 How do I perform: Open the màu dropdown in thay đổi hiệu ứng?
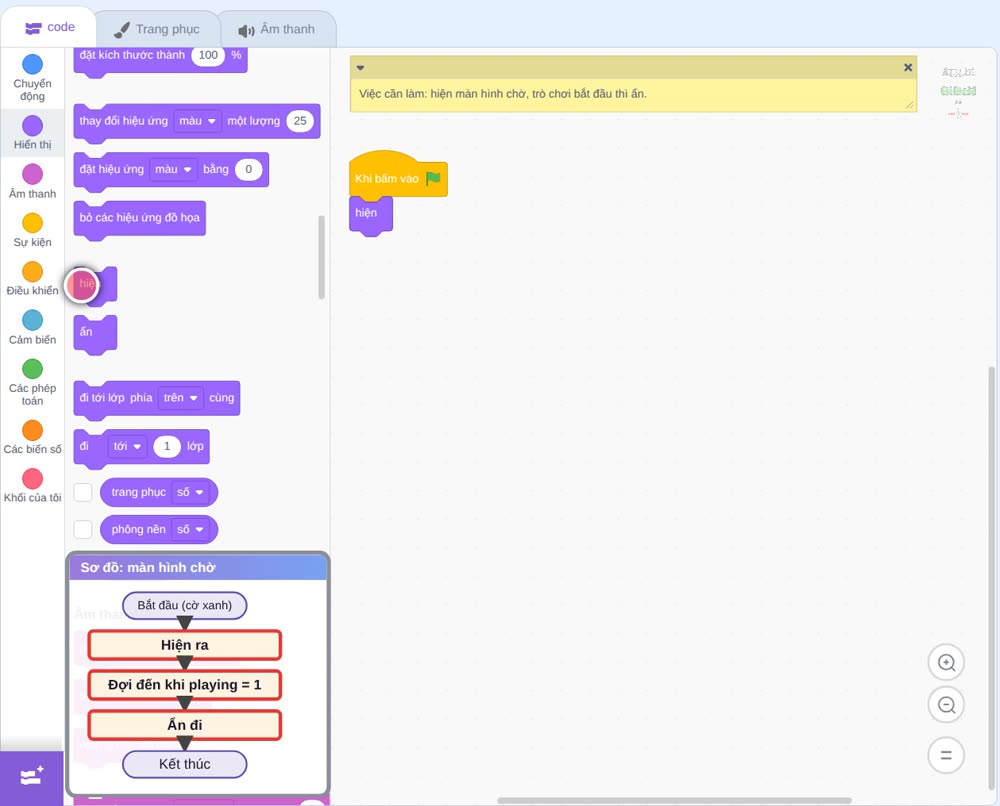click(x=197, y=121)
